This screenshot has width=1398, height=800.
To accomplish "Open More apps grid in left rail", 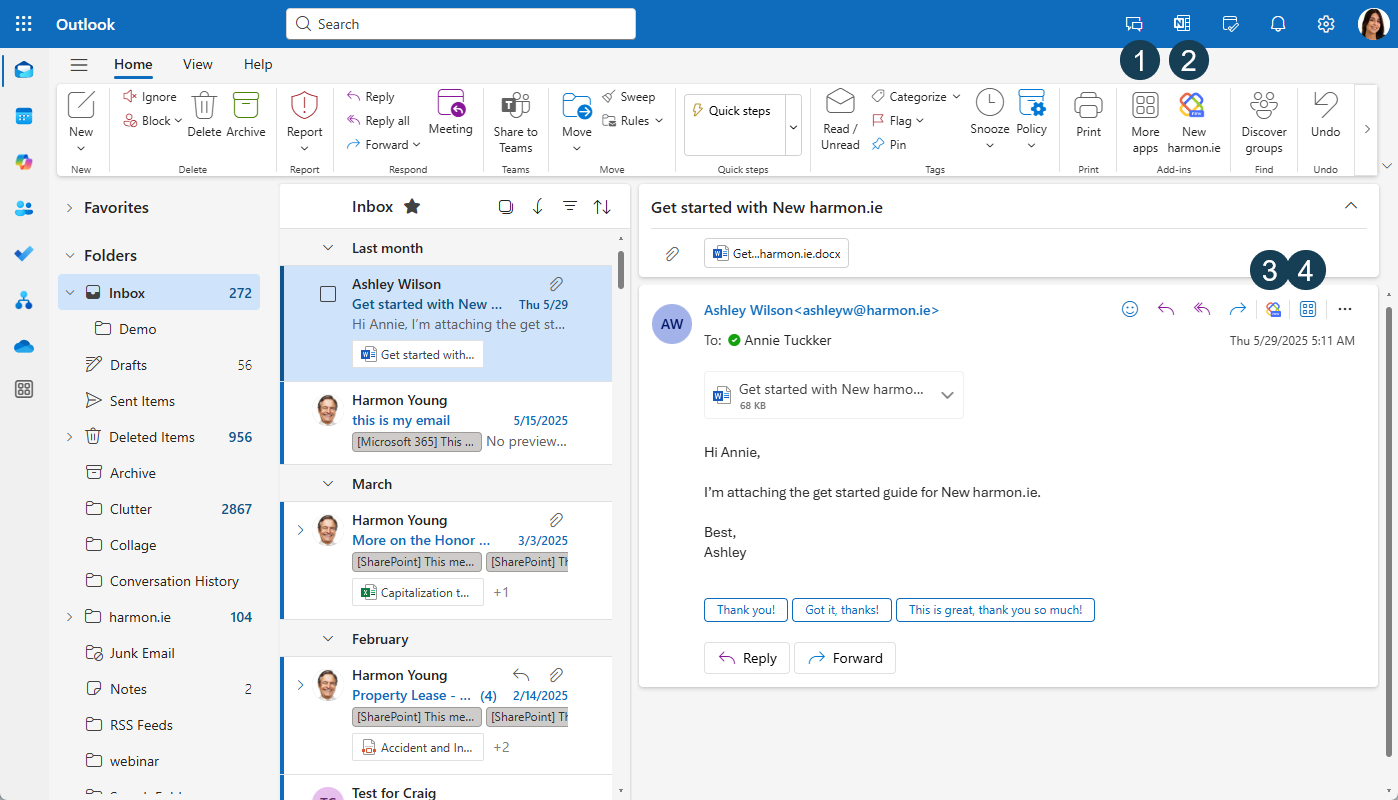I will 24,390.
